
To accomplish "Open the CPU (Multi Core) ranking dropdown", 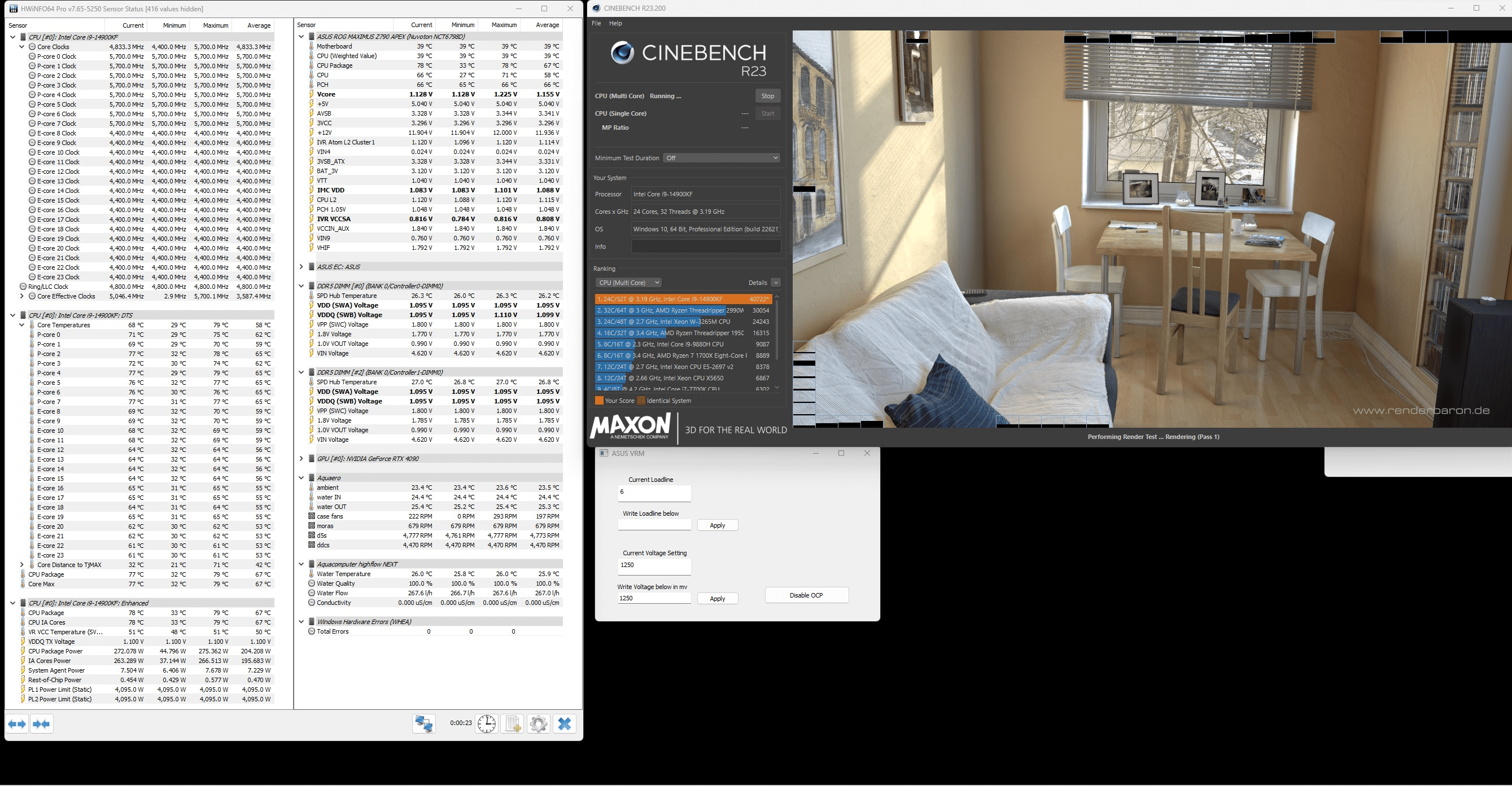I will (x=628, y=283).
